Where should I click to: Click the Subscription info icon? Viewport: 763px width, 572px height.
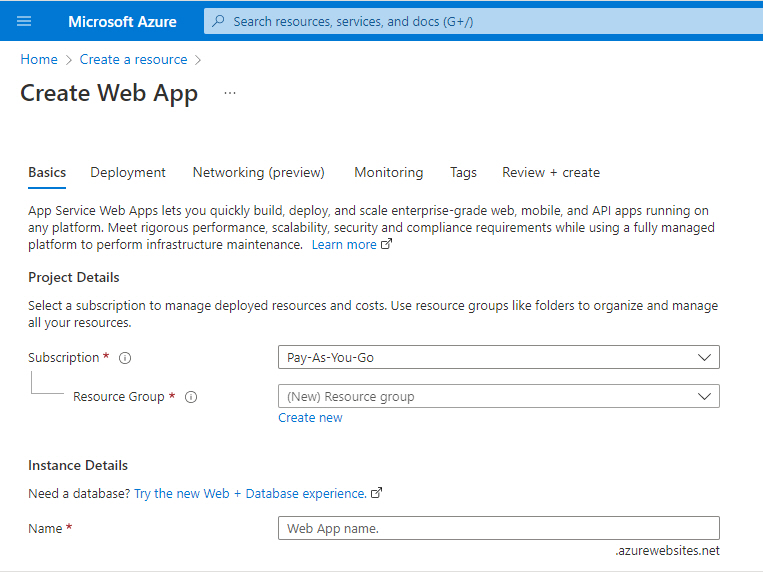pyautogui.click(x=125, y=358)
